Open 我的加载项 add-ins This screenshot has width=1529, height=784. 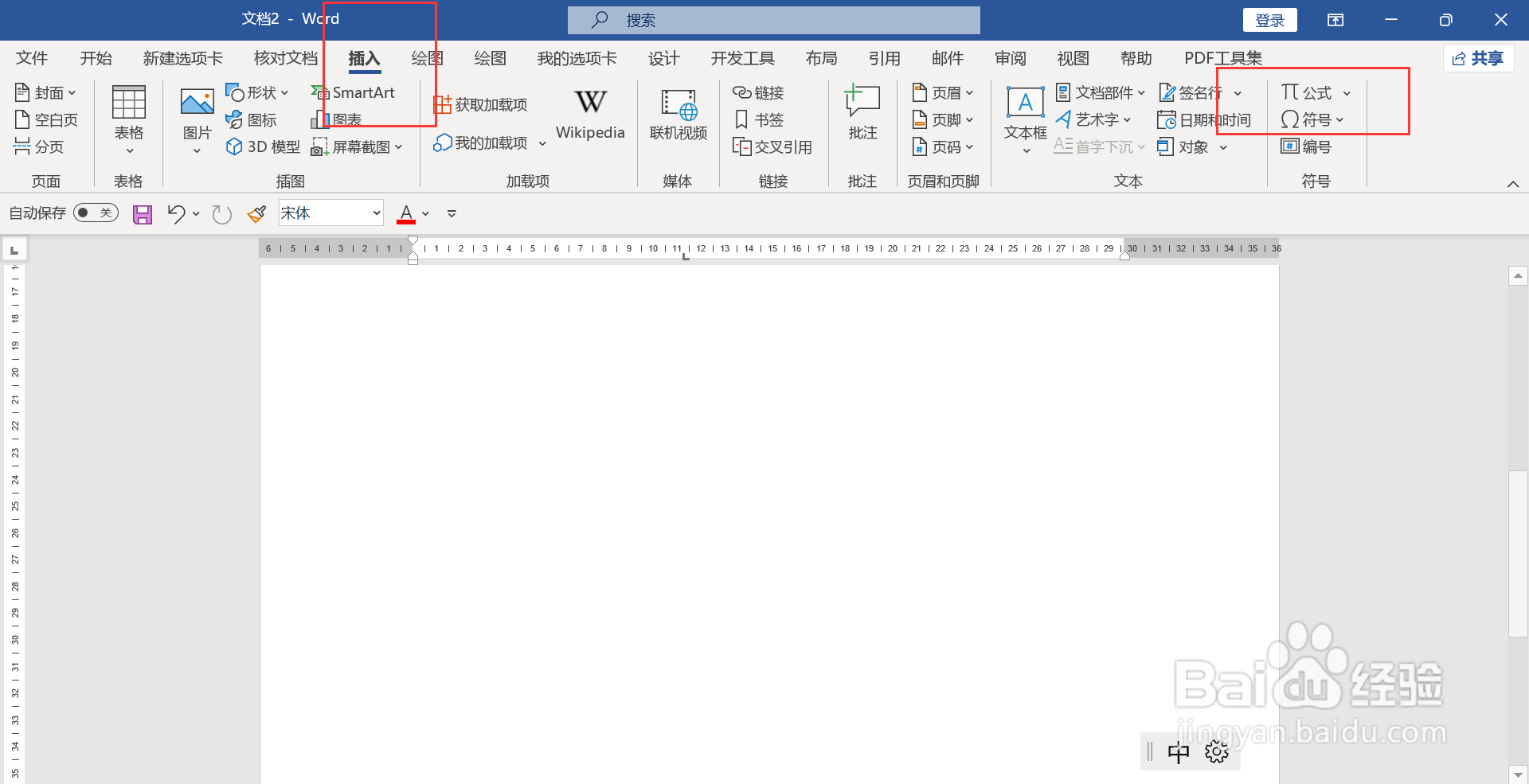tap(489, 143)
